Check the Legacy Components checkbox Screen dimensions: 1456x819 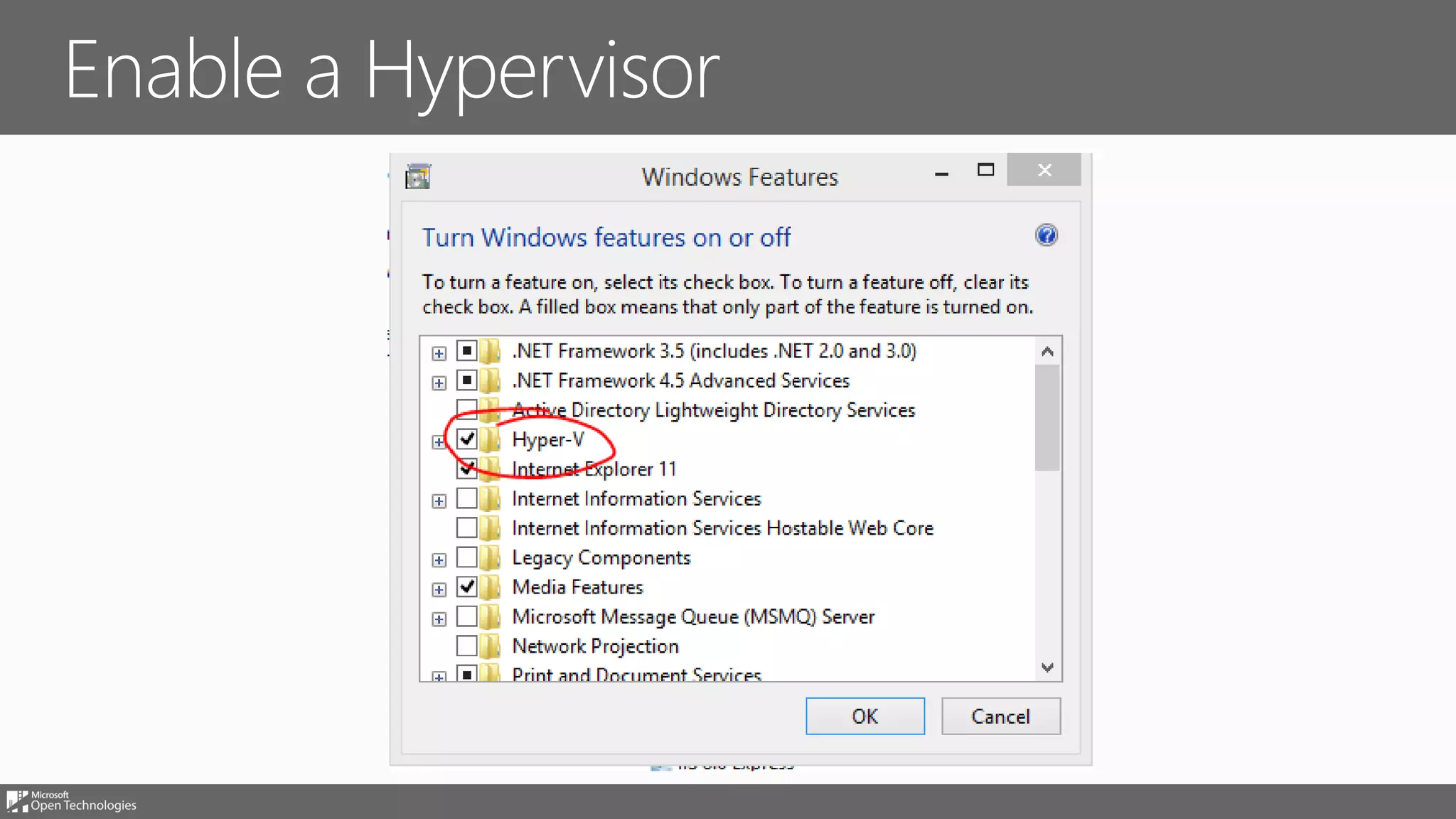point(466,557)
